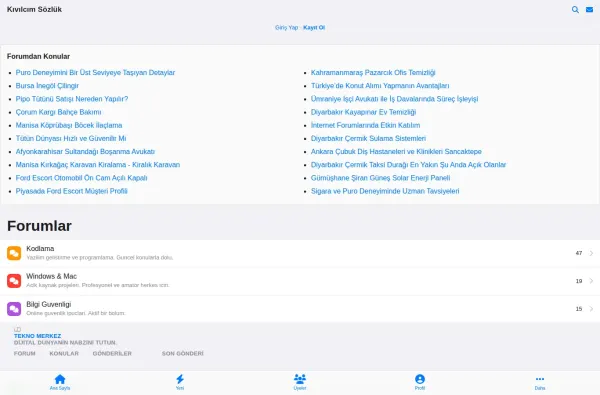Open topic Çorum Kargı Bahçe Bakımı

click(x=59, y=112)
